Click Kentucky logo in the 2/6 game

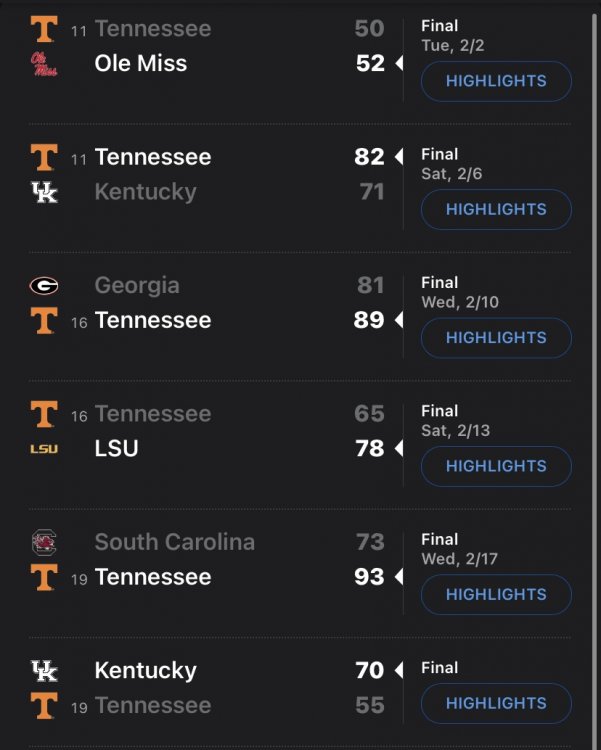click(x=44, y=192)
